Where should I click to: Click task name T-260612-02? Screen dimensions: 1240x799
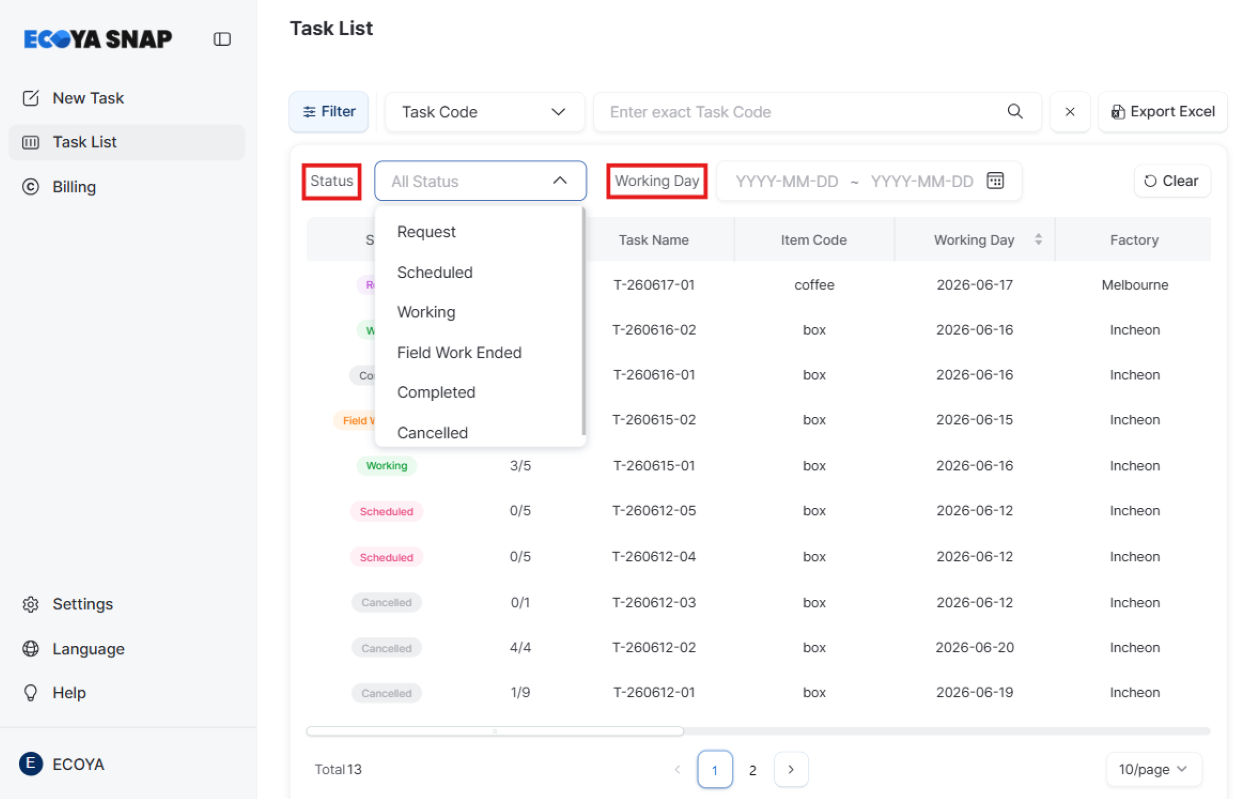(x=654, y=648)
